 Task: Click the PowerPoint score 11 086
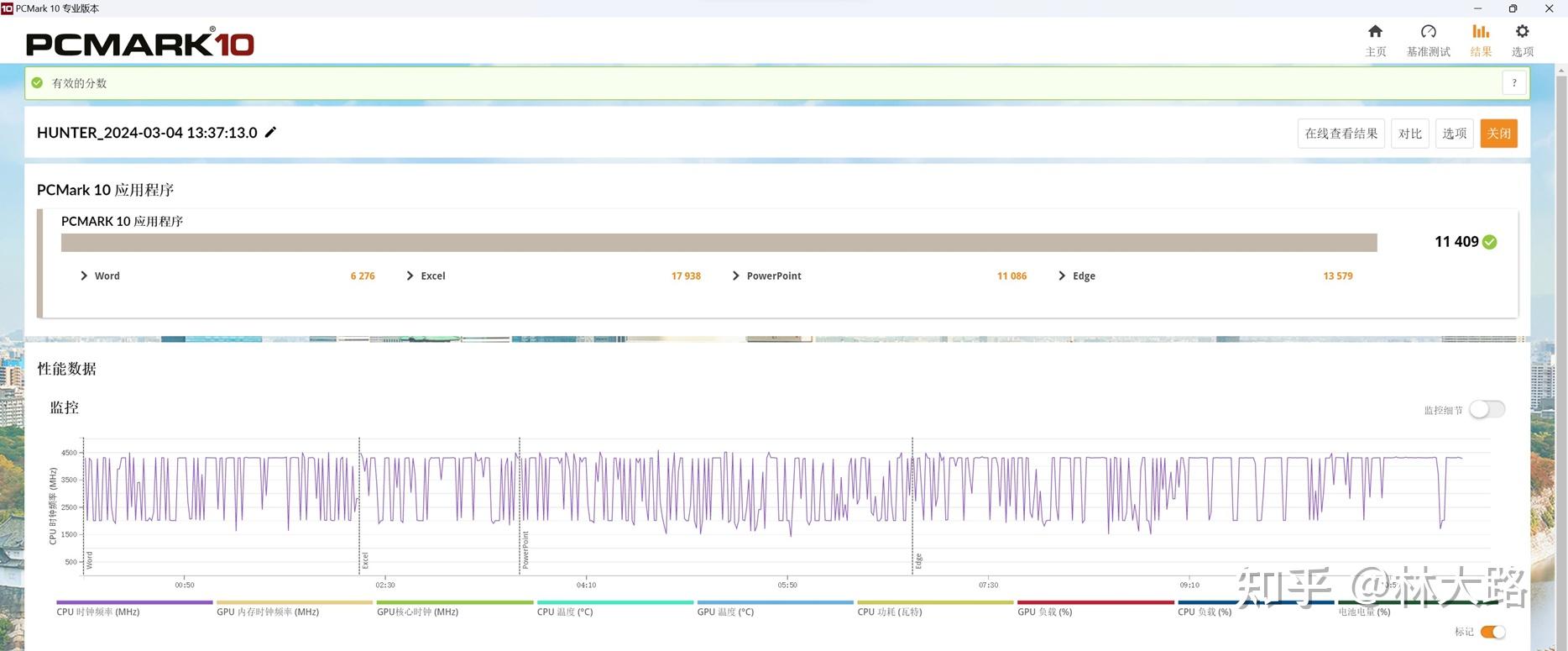[1011, 276]
